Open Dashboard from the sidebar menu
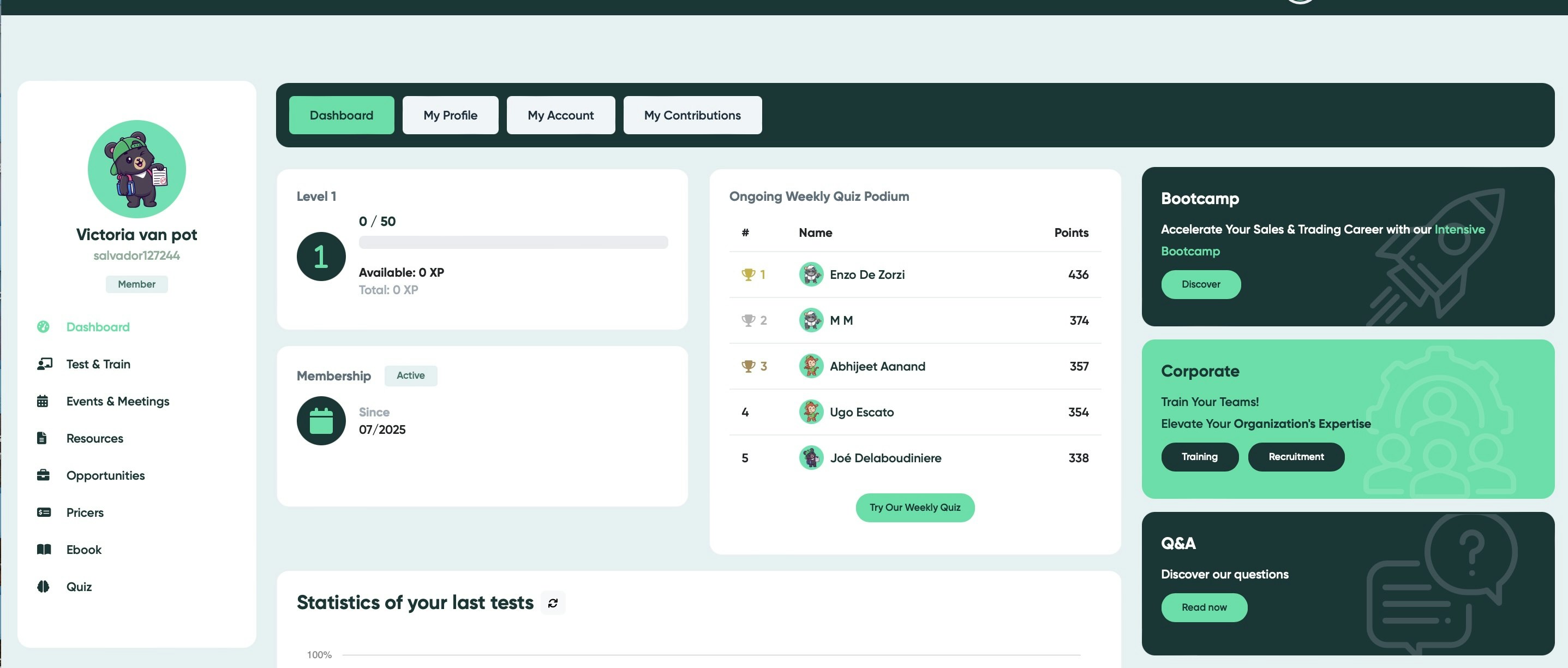 98,327
